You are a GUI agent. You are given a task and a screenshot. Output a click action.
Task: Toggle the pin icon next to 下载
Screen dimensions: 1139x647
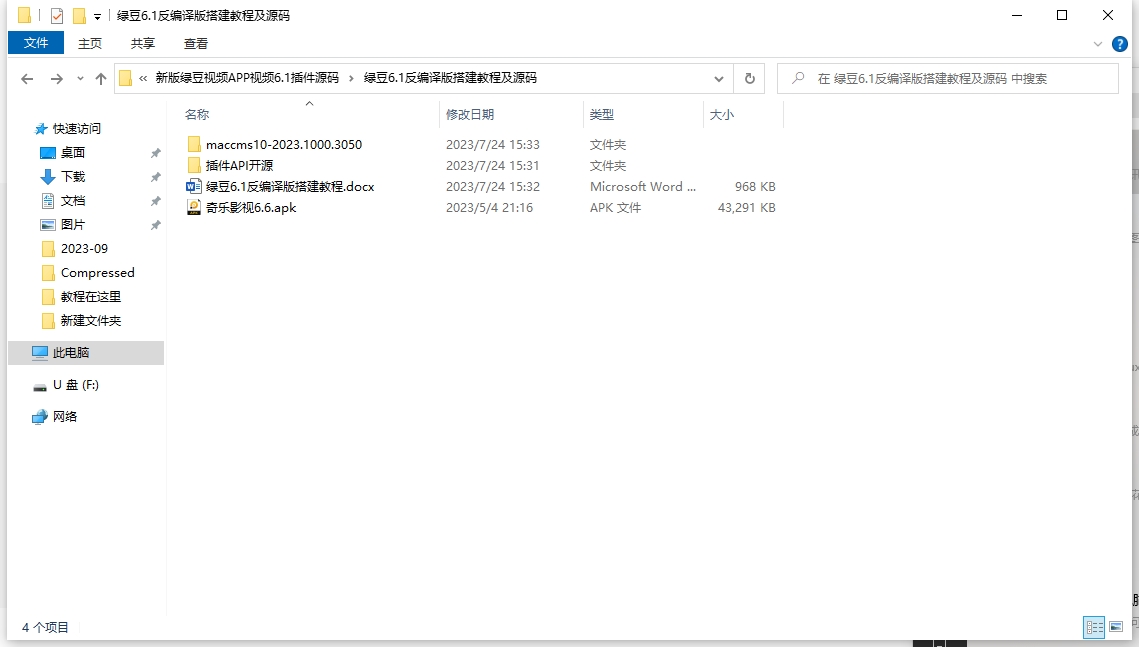coord(155,177)
